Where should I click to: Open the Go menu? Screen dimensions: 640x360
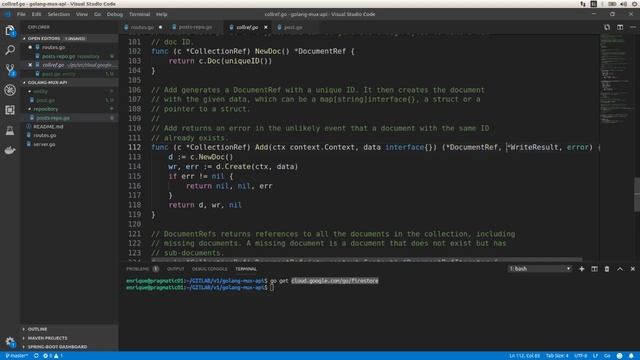[97, 14]
